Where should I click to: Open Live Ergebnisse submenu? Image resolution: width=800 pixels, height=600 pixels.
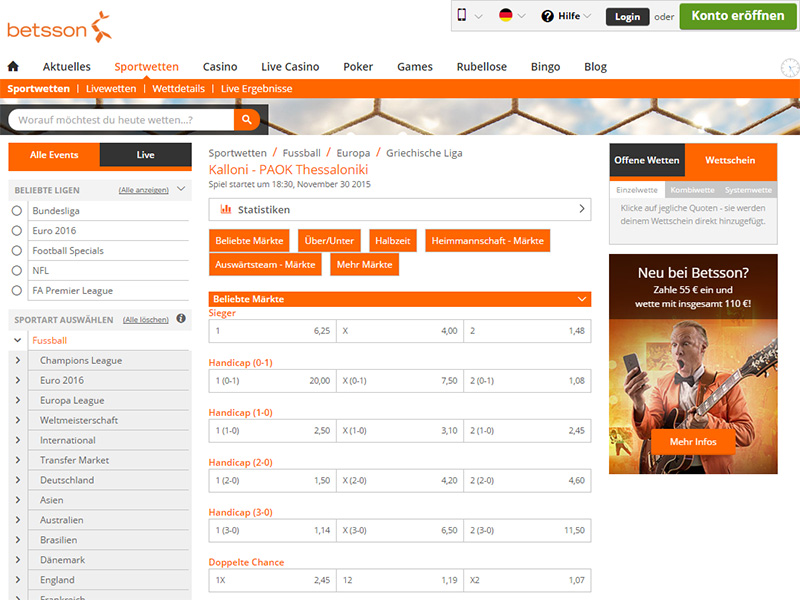(257, 89)
